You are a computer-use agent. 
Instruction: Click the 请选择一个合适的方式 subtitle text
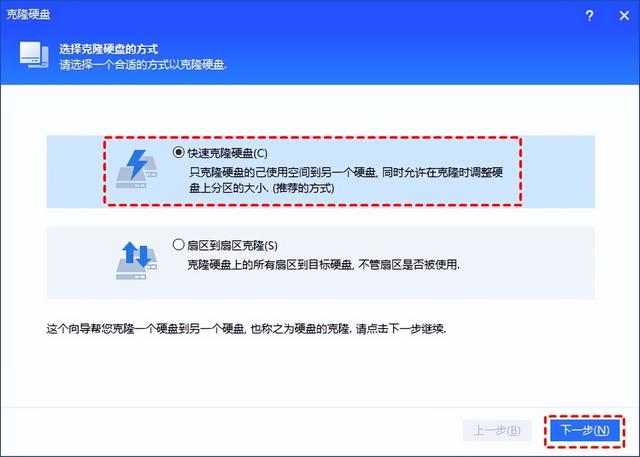143,65
